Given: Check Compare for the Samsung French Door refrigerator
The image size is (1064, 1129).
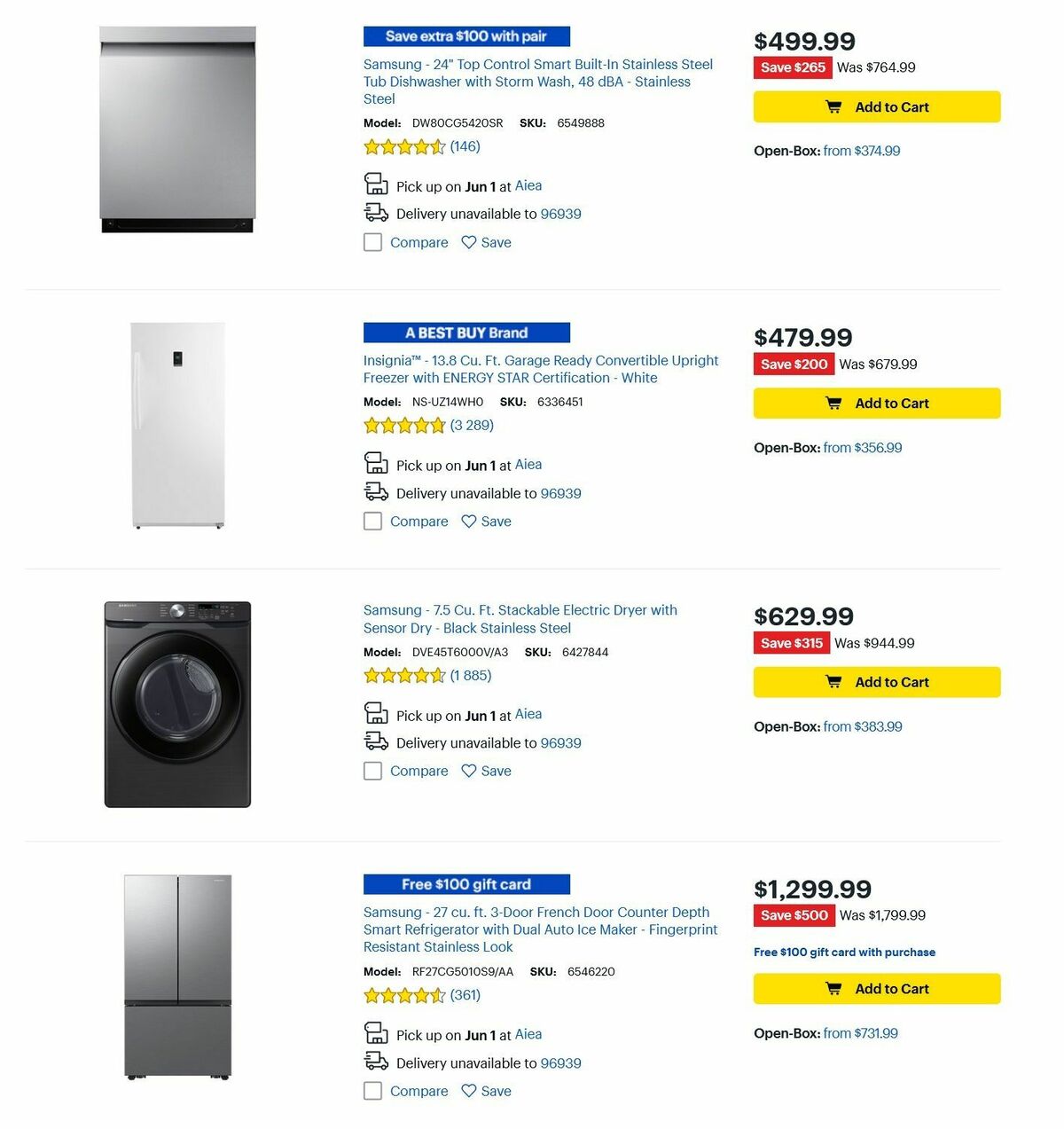Looking at the screenshot, I should (x=372, y=1091).
